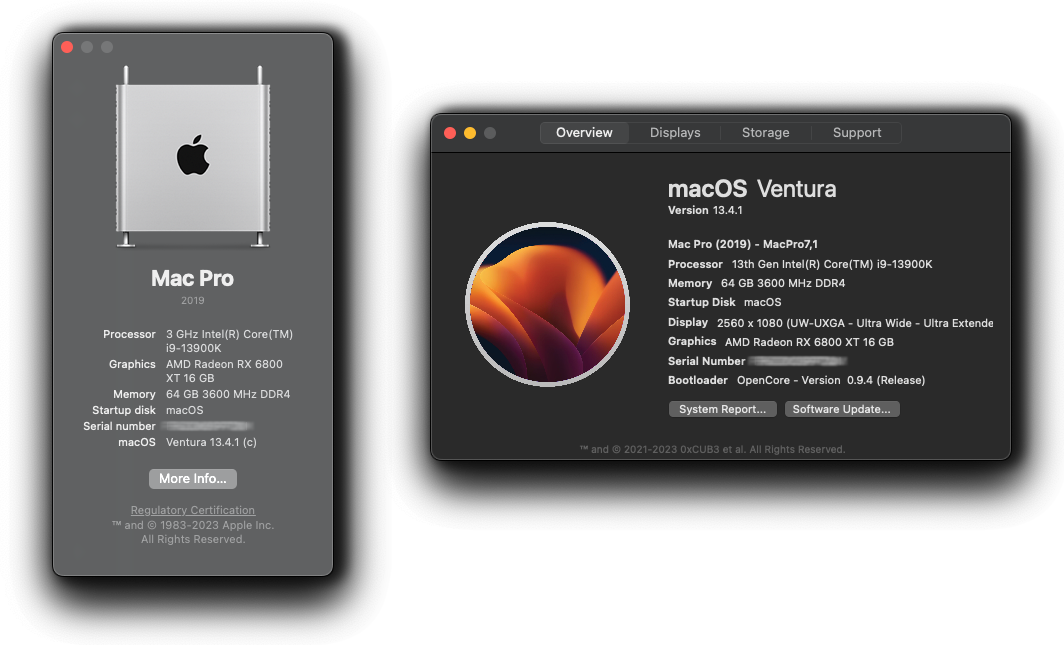Close the Mac Pro about window

pos(67,47)
